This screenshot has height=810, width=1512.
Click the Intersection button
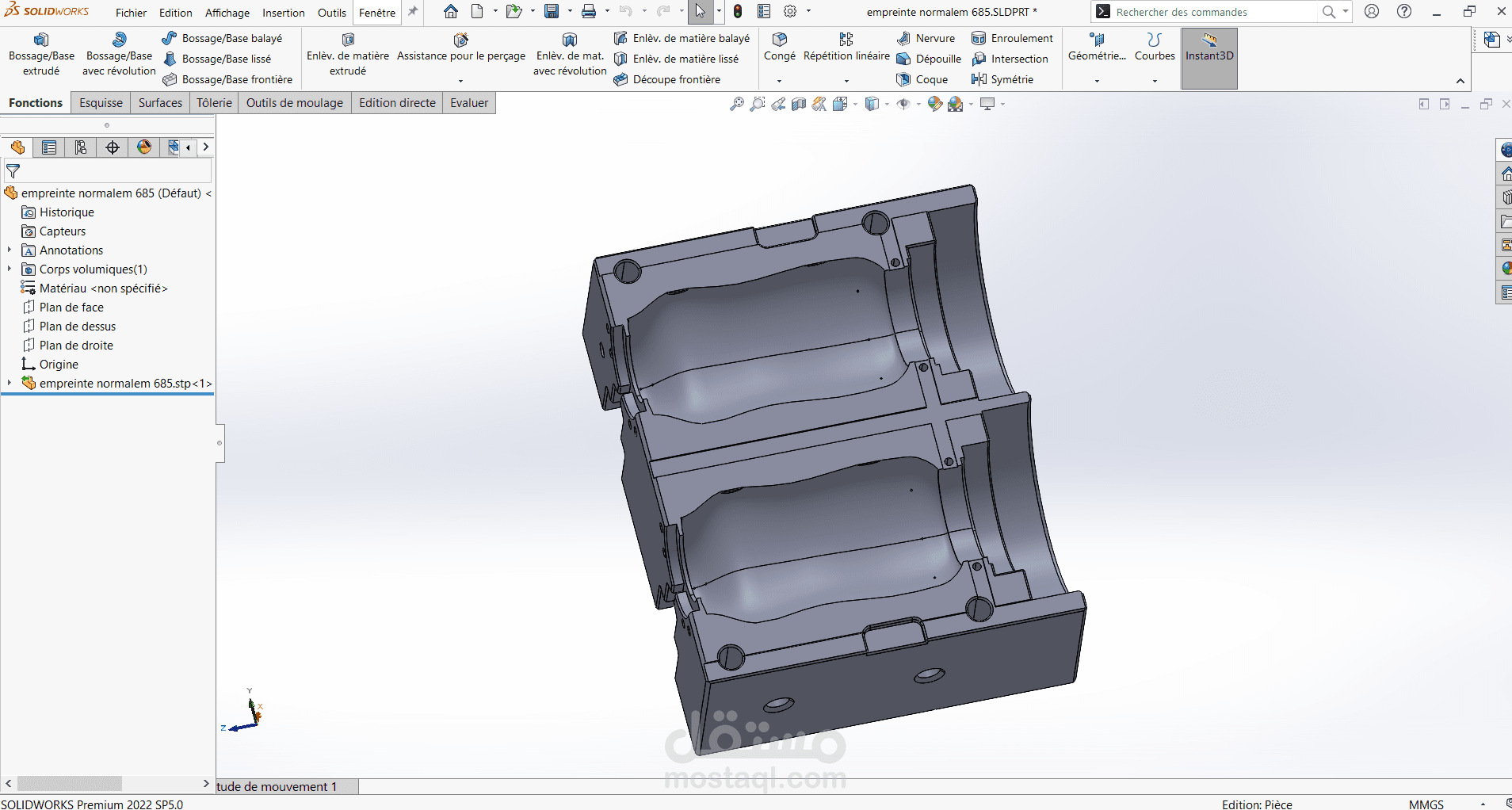1010,59
